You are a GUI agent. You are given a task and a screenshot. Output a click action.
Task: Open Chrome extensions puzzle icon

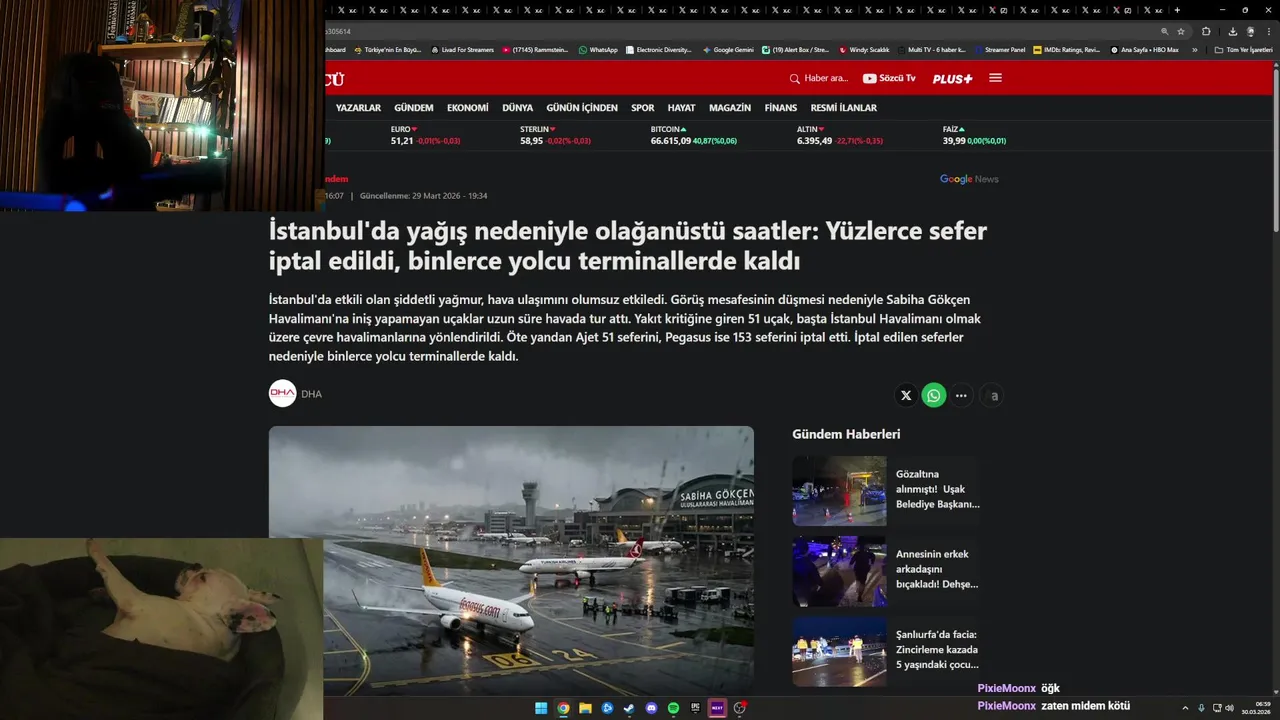[1206, 31]
